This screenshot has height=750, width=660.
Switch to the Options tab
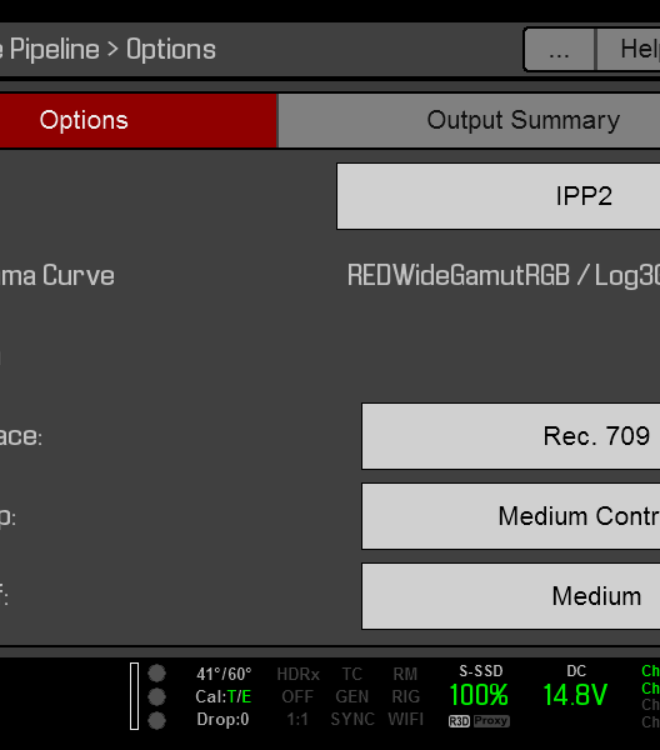[x=138, y=121]
